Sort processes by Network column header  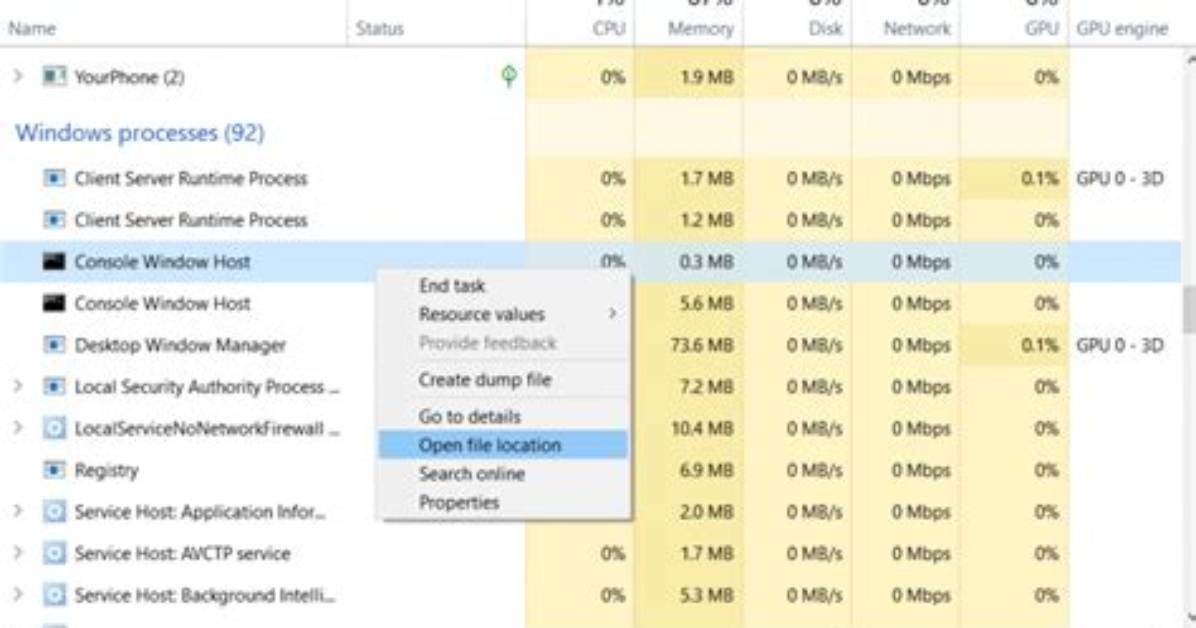tap(917, 29)
